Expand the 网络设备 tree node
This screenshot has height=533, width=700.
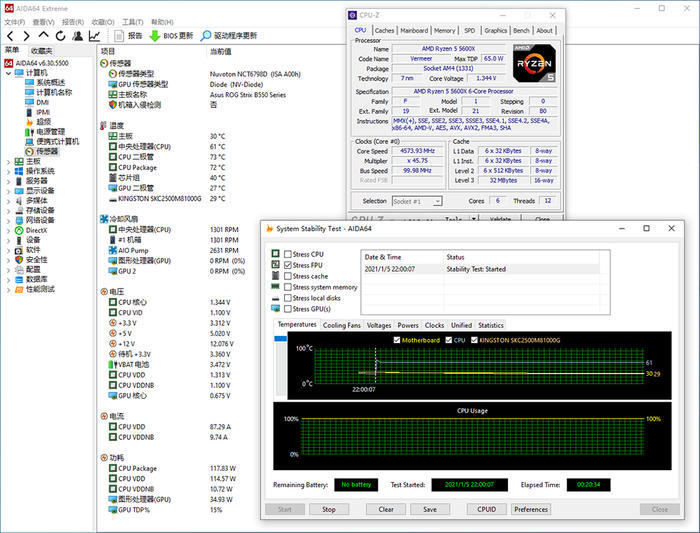pos(8,221)
